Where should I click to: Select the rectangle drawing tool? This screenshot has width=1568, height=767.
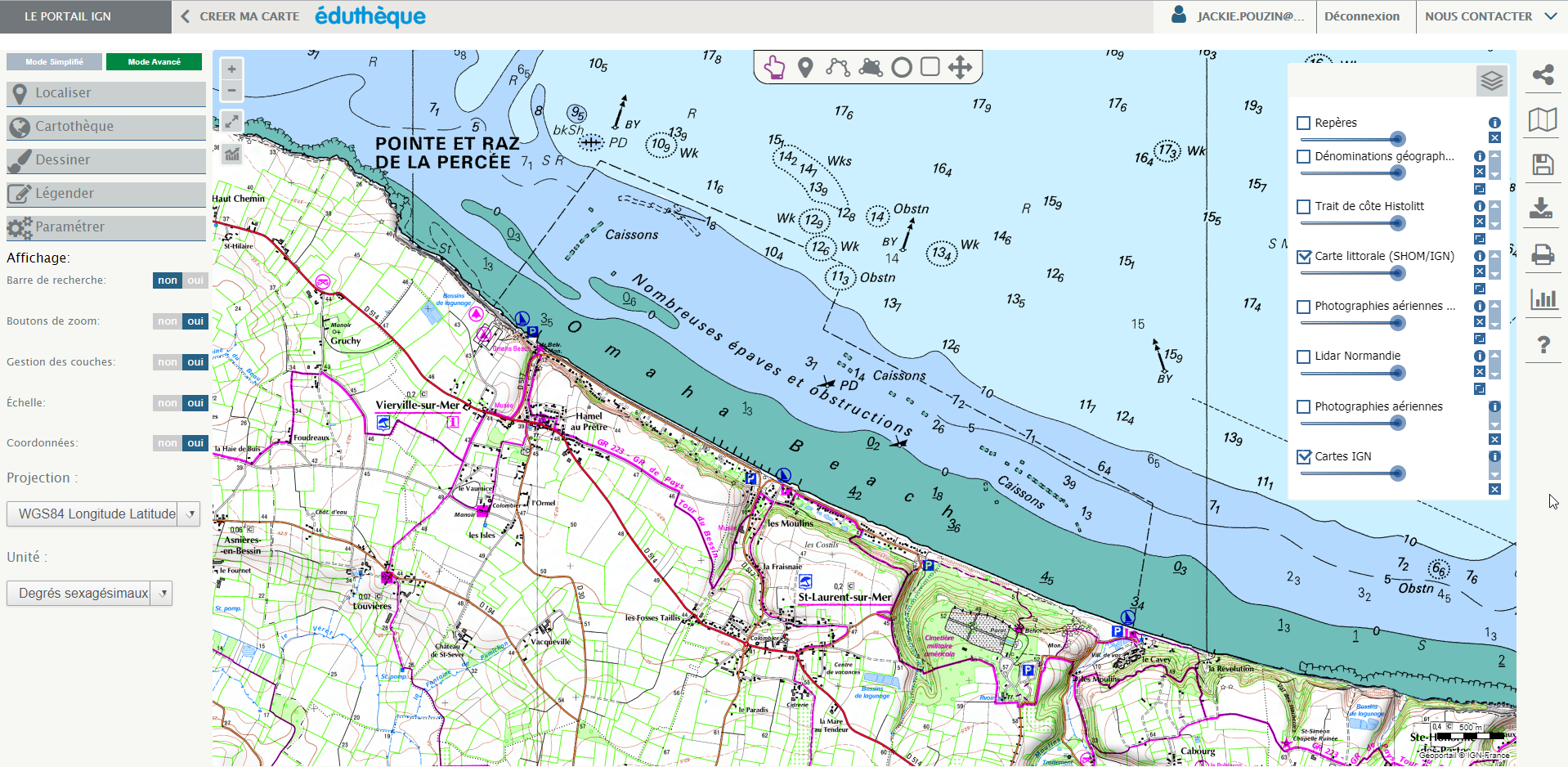click(x=930, y=67)
